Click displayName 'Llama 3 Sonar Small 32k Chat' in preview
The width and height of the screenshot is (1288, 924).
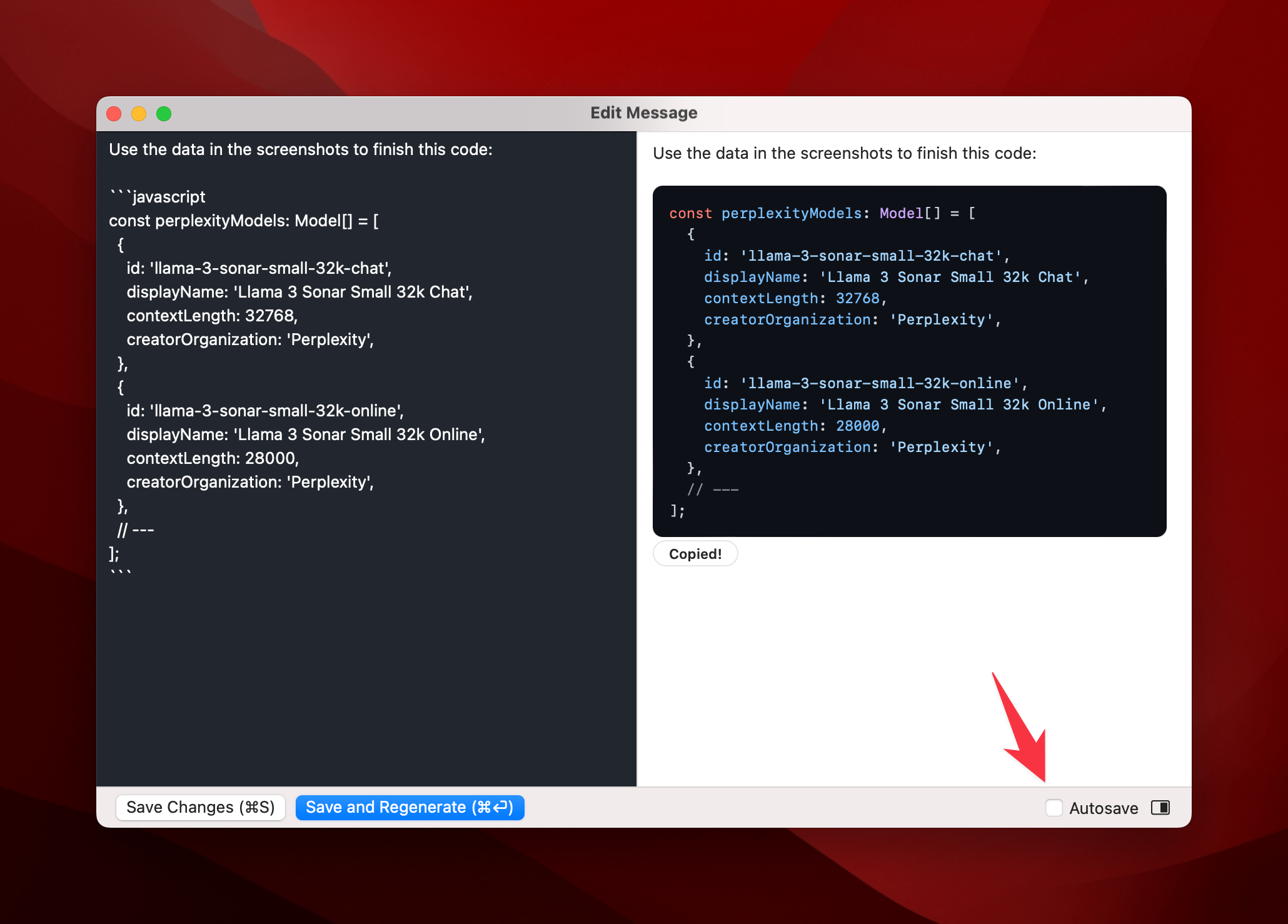pyautogui.click(x=897, y=277)
